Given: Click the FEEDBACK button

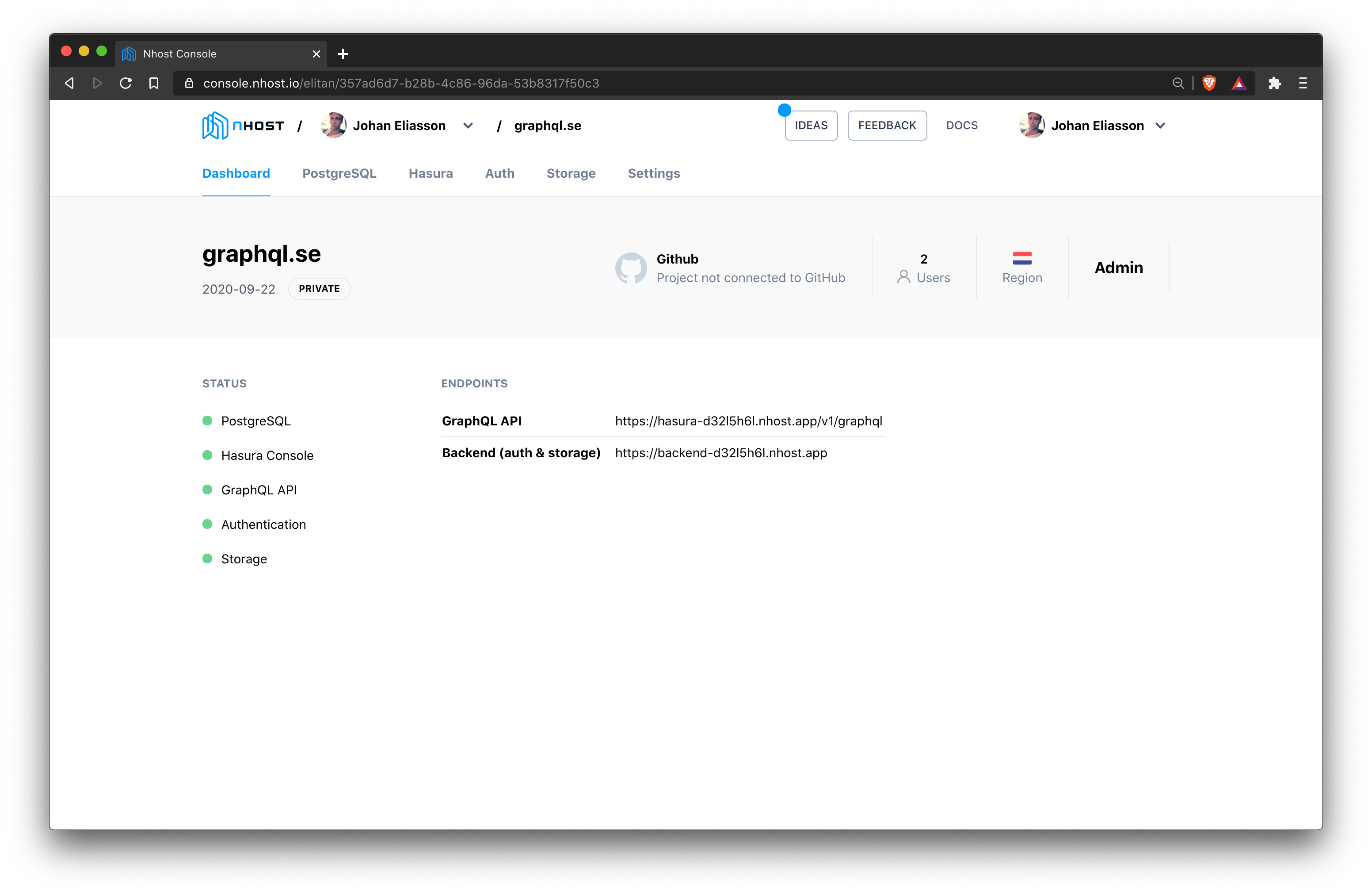Looking at the screenshot, I should pyautogui.click(x=887, y=125).
